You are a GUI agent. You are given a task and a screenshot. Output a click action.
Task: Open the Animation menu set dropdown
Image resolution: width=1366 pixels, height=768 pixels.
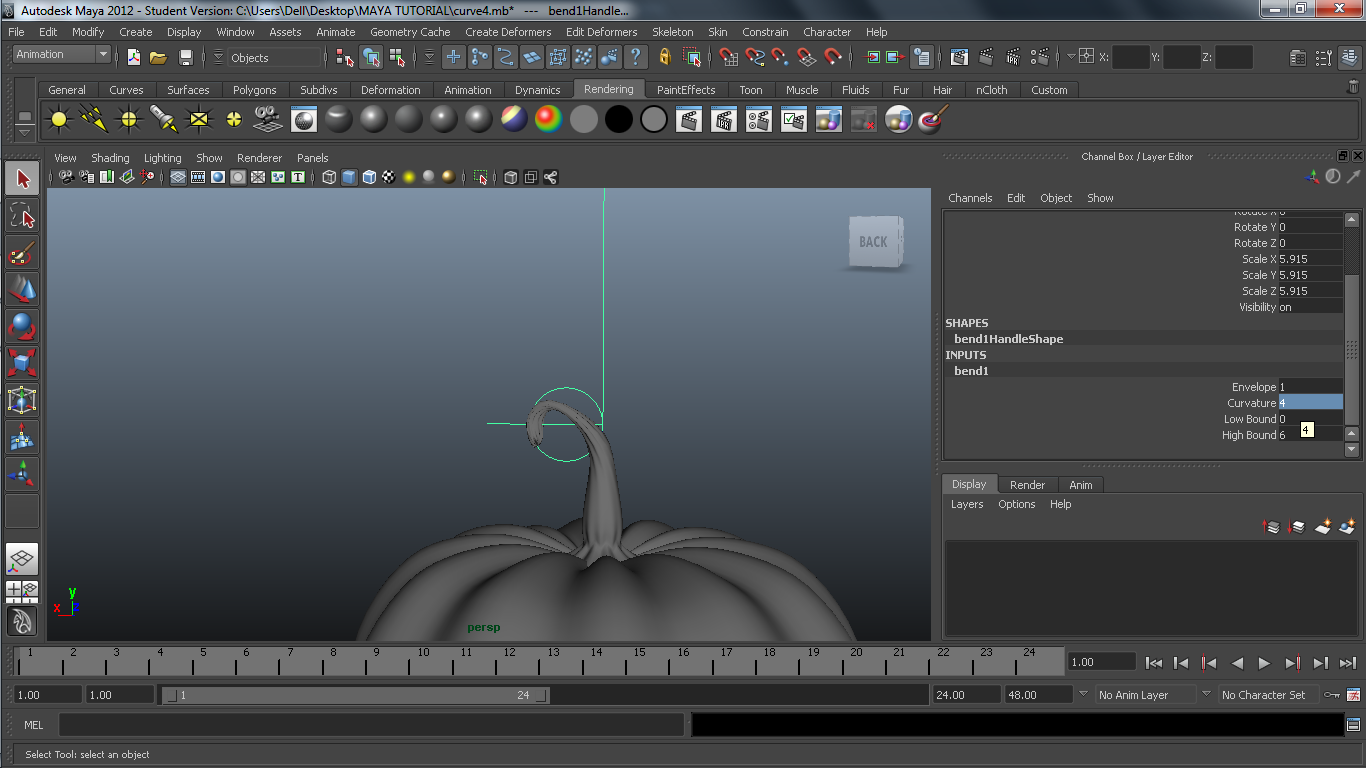(61, 55)
